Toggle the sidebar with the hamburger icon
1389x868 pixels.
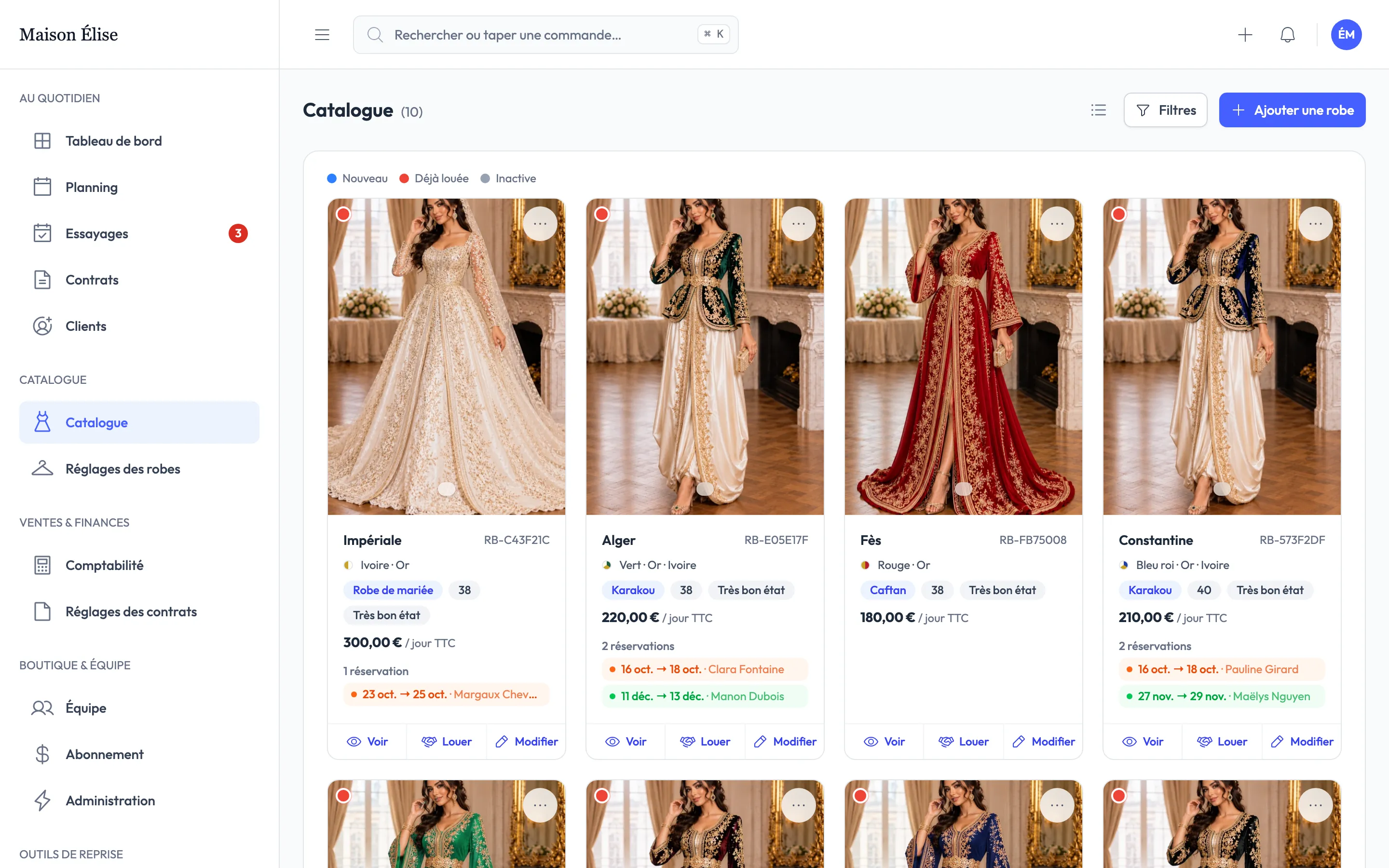coord(322,34)
